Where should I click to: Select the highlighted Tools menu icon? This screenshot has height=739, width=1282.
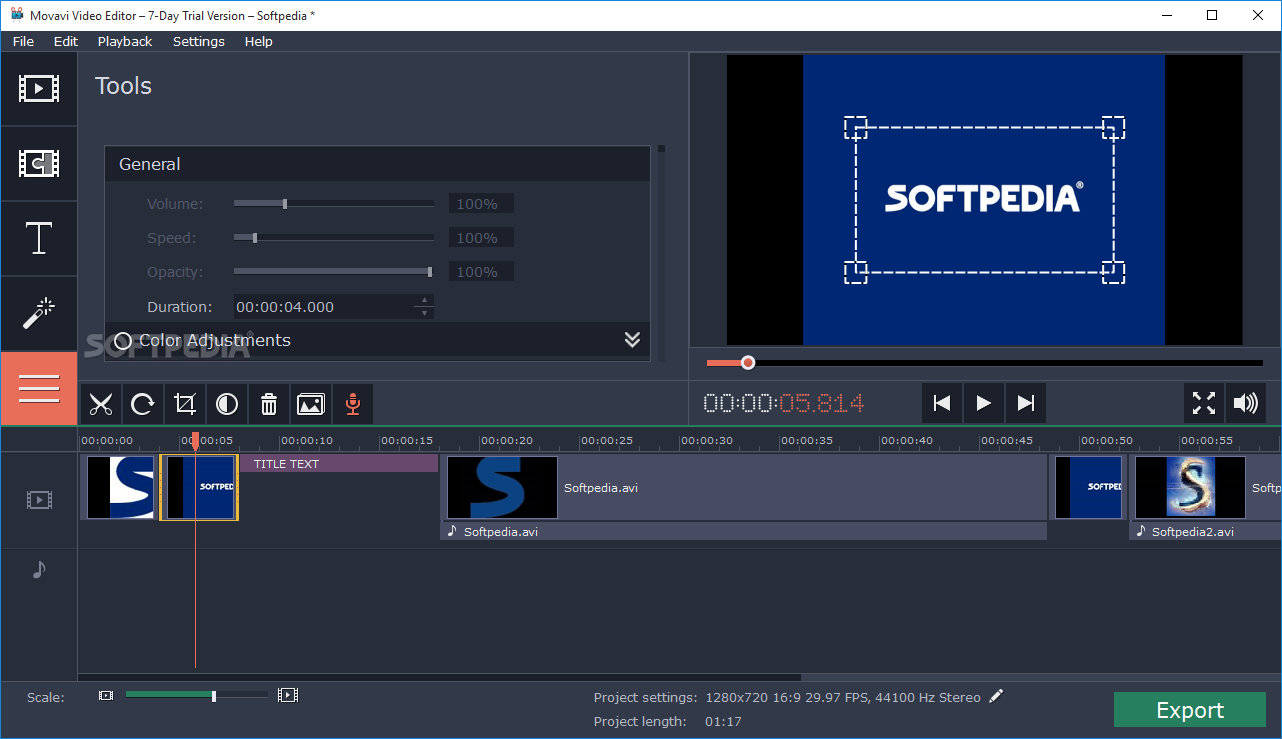coord(39,389)
